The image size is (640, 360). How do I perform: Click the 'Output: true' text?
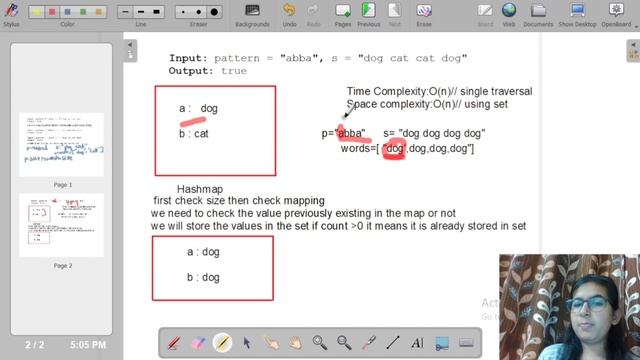point(208,71)
